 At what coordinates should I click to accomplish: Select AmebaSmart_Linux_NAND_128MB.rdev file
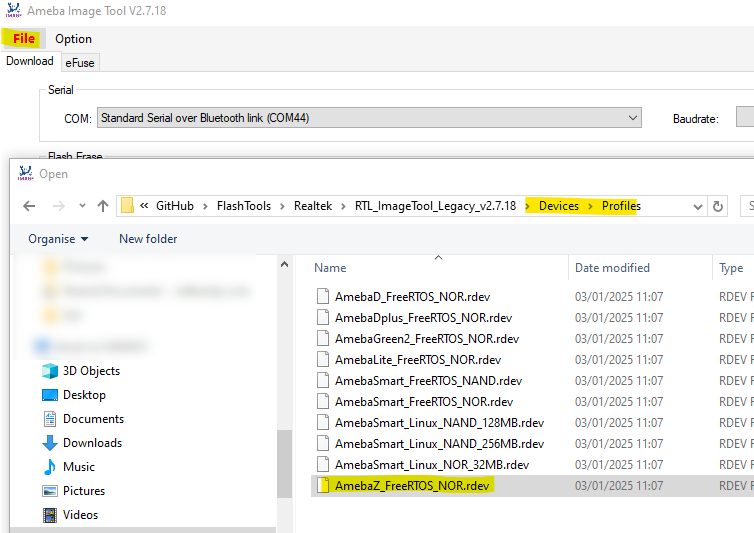(439, 423)
